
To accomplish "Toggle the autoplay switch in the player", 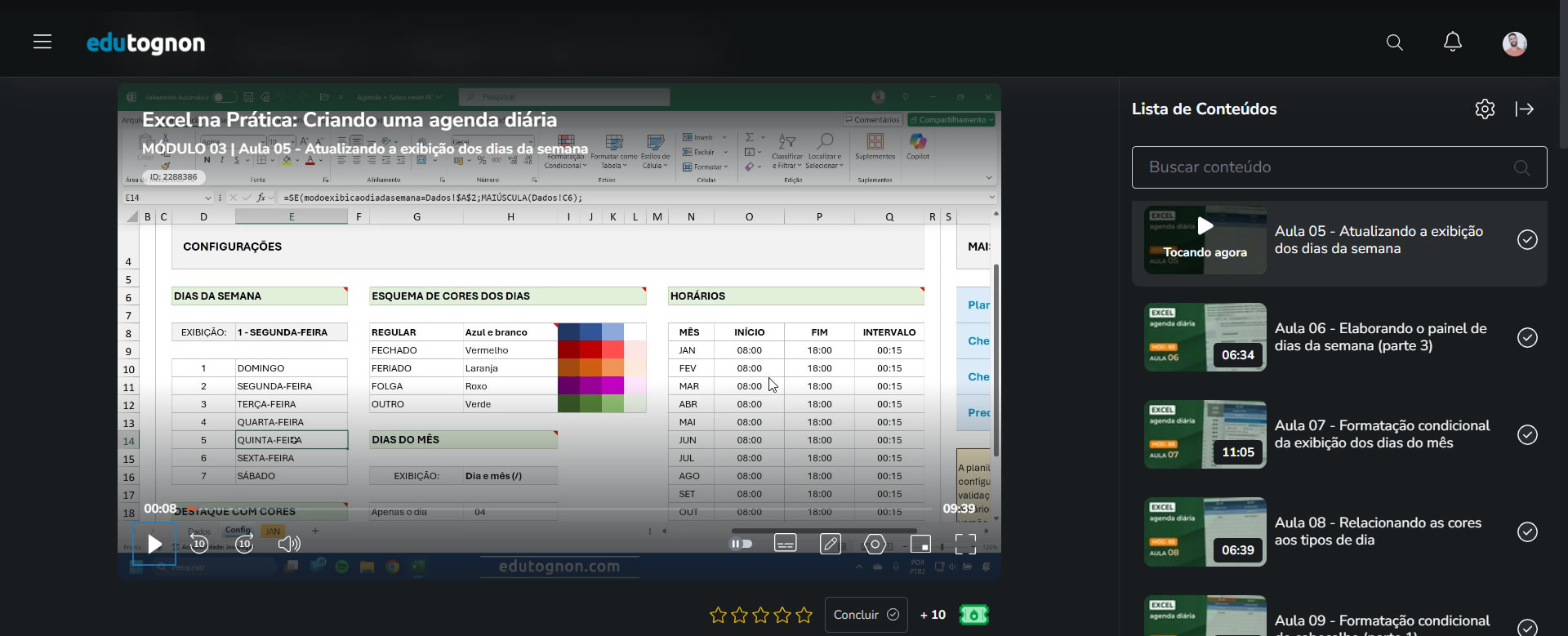I will [x=741, y=544].
